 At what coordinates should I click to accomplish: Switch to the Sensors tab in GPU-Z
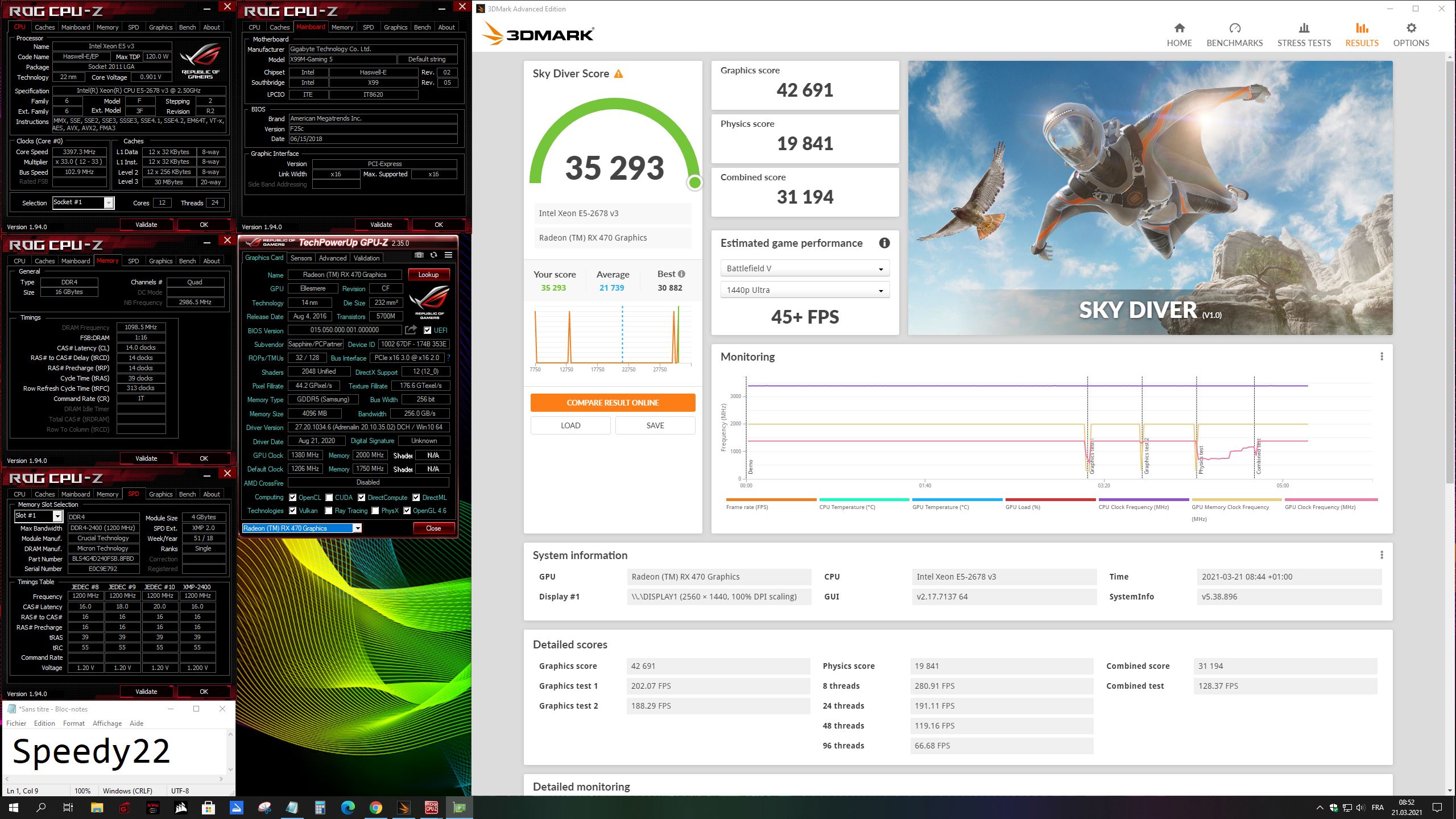pyautogui.click(x=301, y=258)
